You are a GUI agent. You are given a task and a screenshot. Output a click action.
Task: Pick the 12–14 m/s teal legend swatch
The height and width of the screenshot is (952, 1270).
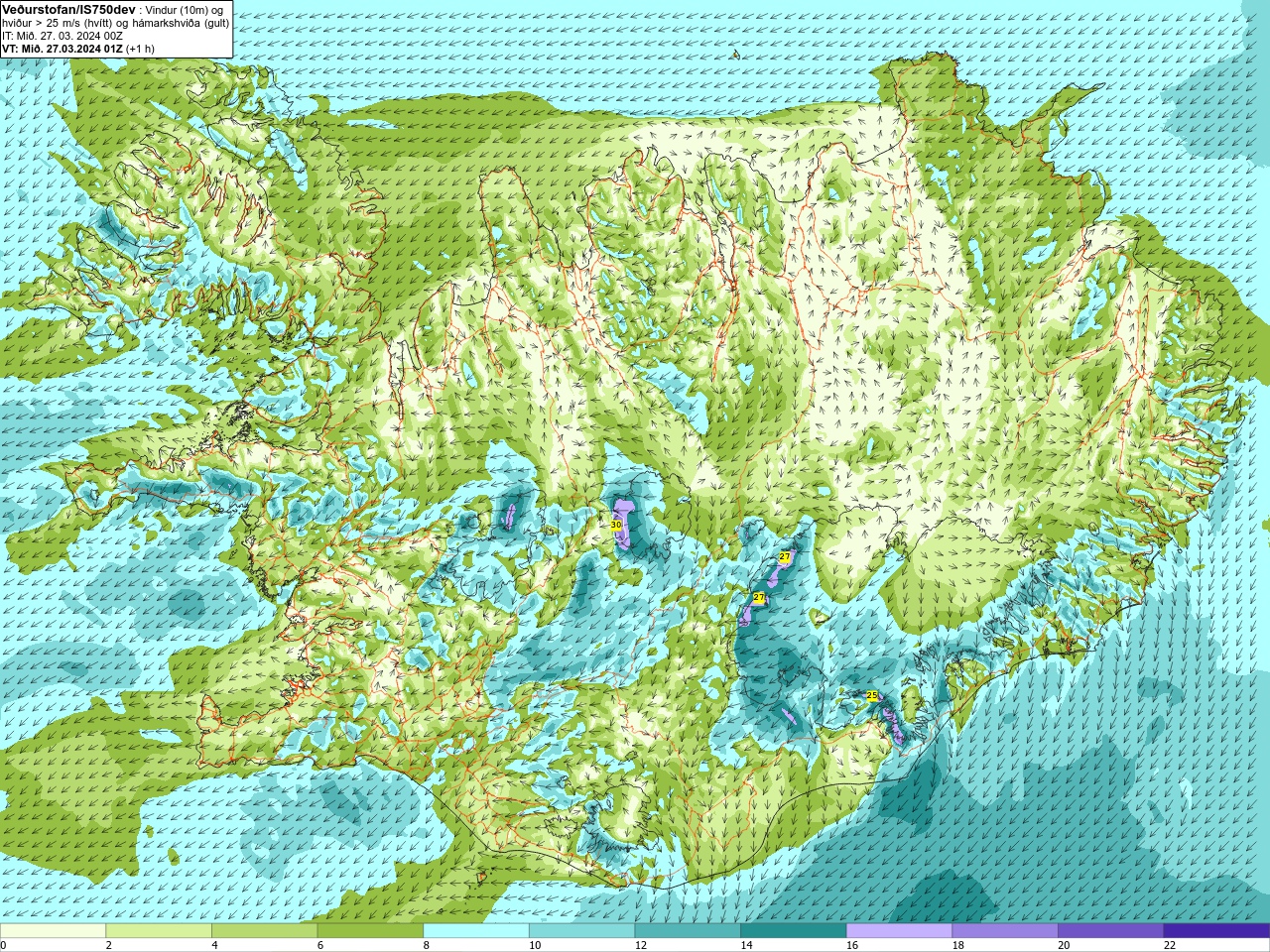(x=688, y=930)
